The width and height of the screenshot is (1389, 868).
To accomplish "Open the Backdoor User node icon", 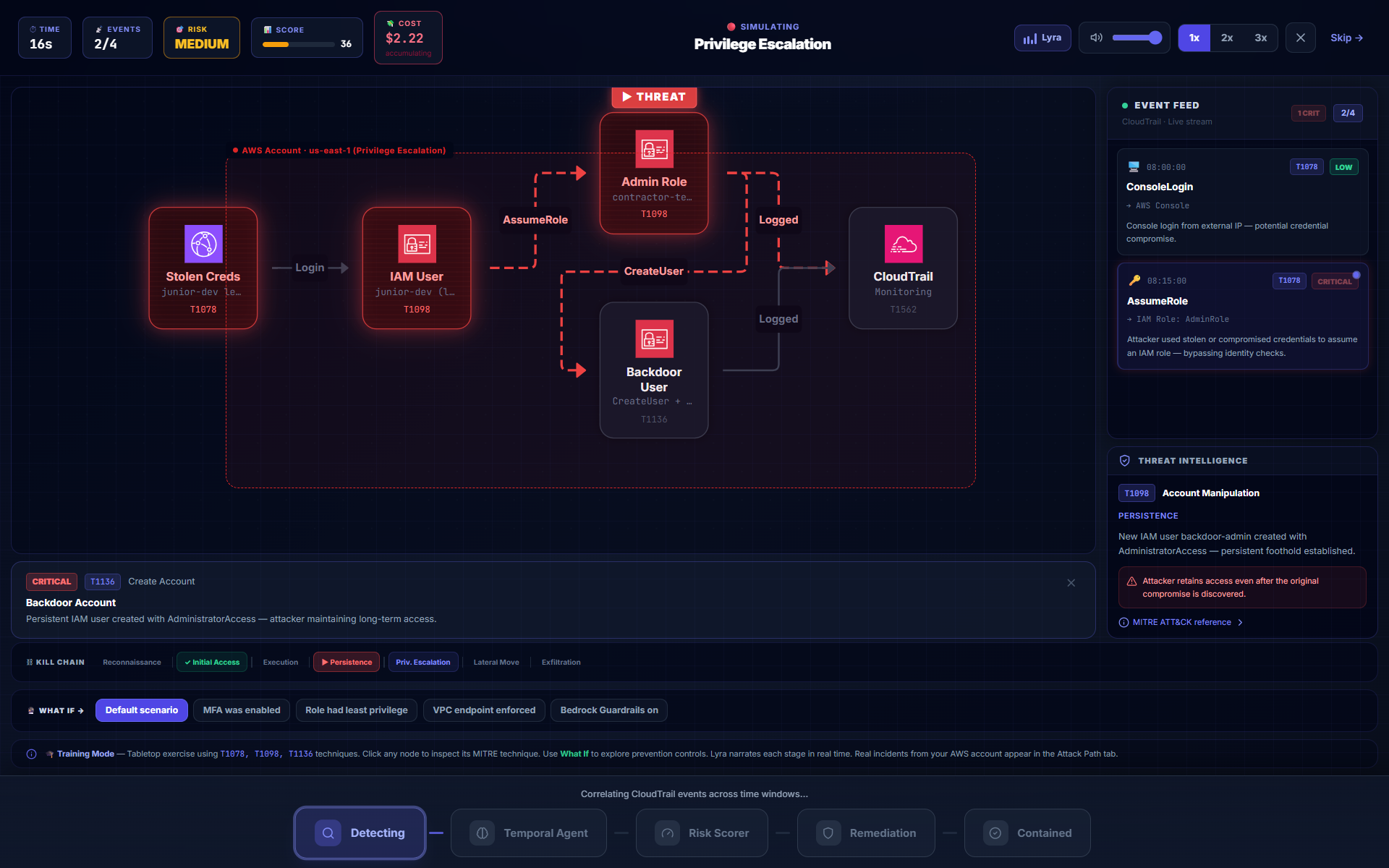I will pos(654,339).
